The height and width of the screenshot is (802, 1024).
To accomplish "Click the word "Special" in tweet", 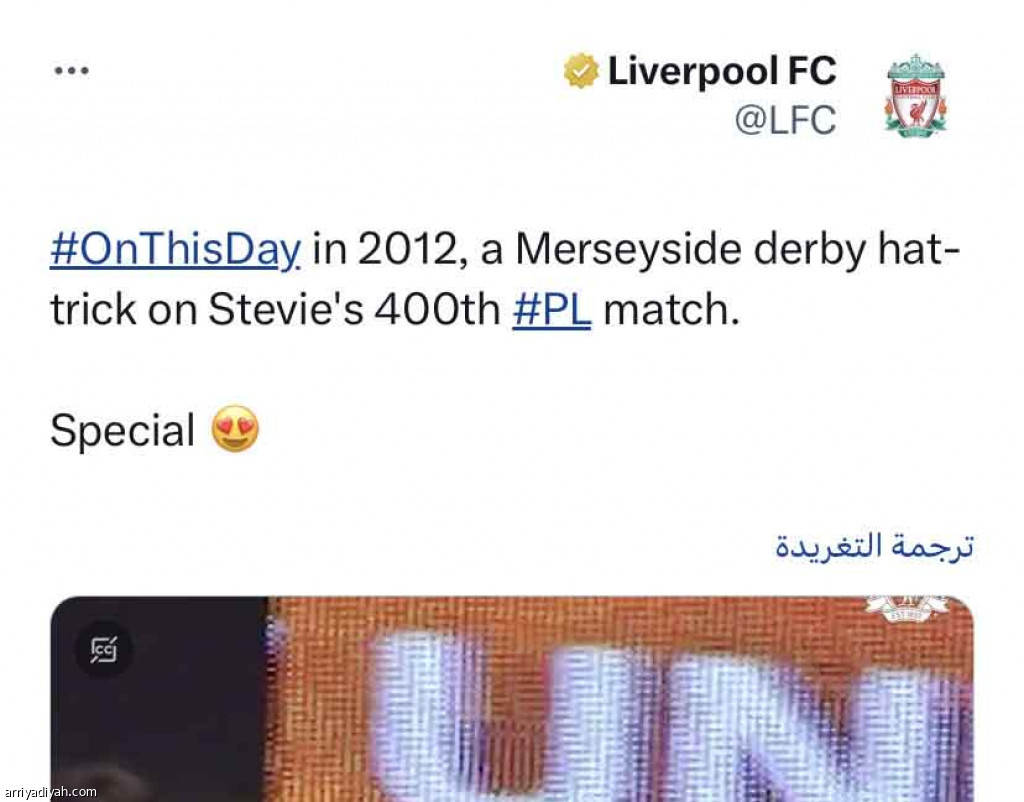I will pyautogui.click(x=122, y=431).
